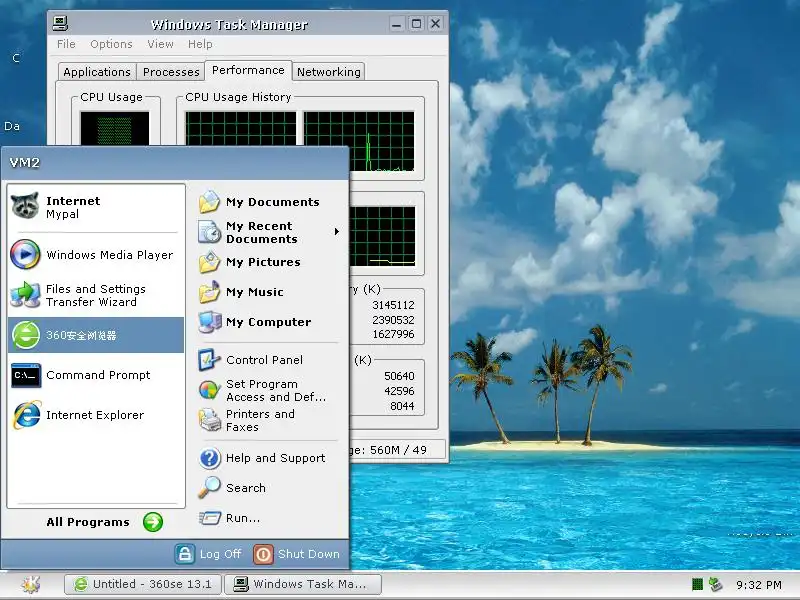Screen dimensions: 800x600
Task: Click the Log Off lock icon
Action: coord(185,554)
